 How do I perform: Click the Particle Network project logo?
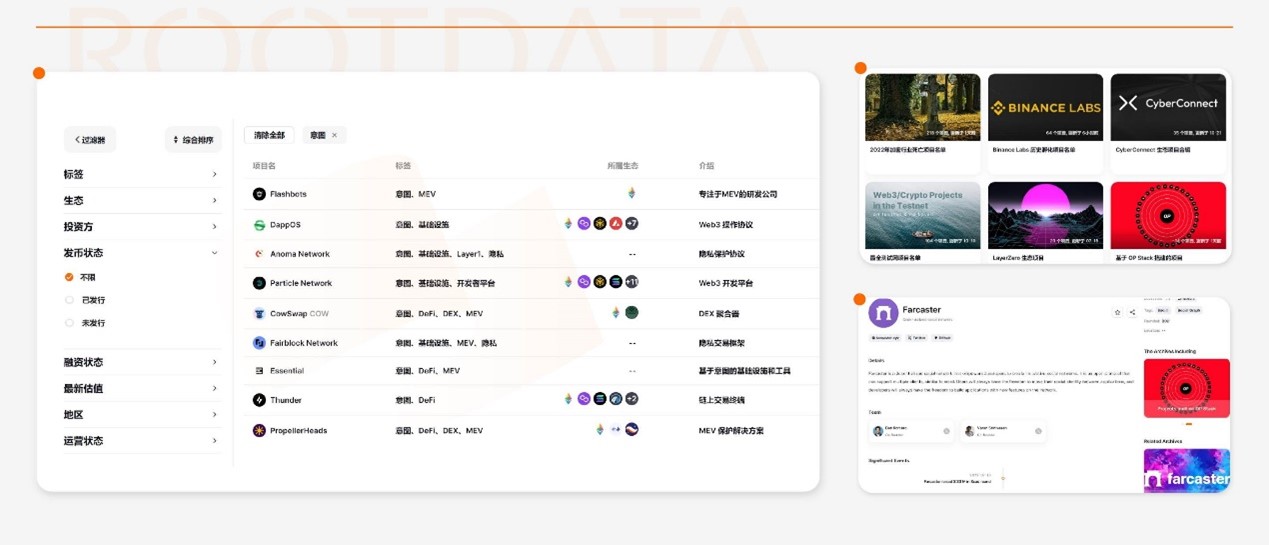tap(259, 283)
